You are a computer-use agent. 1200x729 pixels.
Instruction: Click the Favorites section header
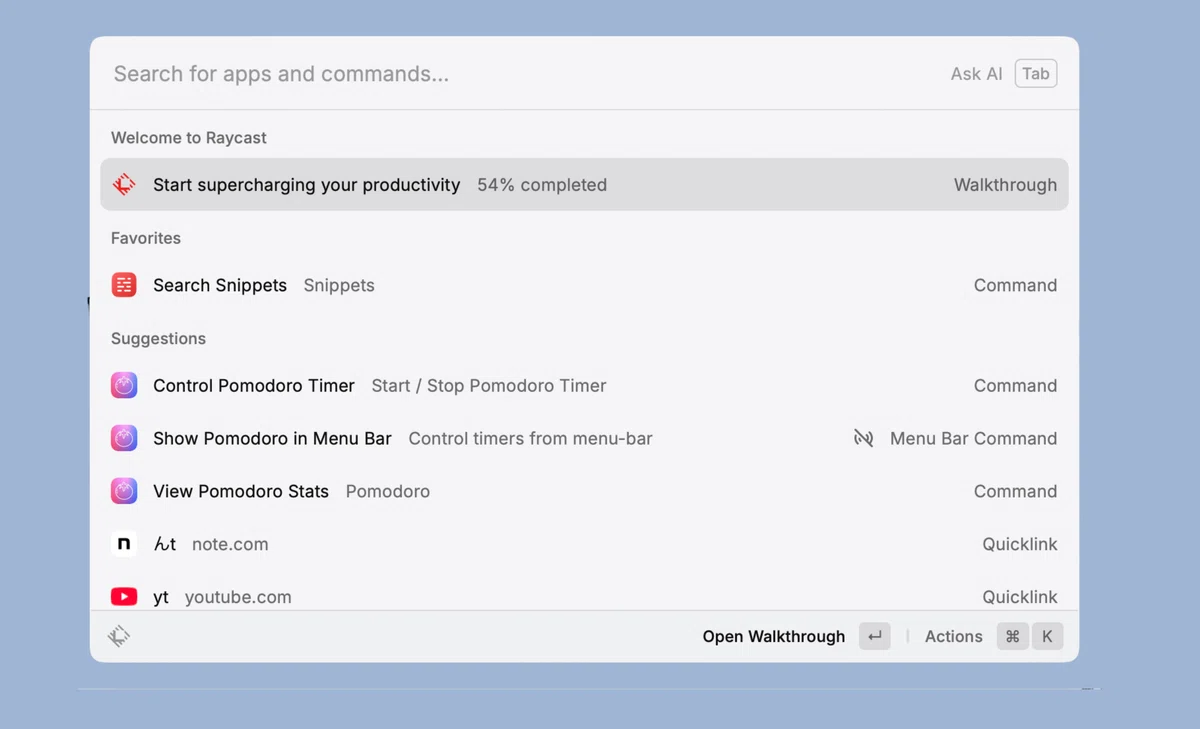[146, 238]
